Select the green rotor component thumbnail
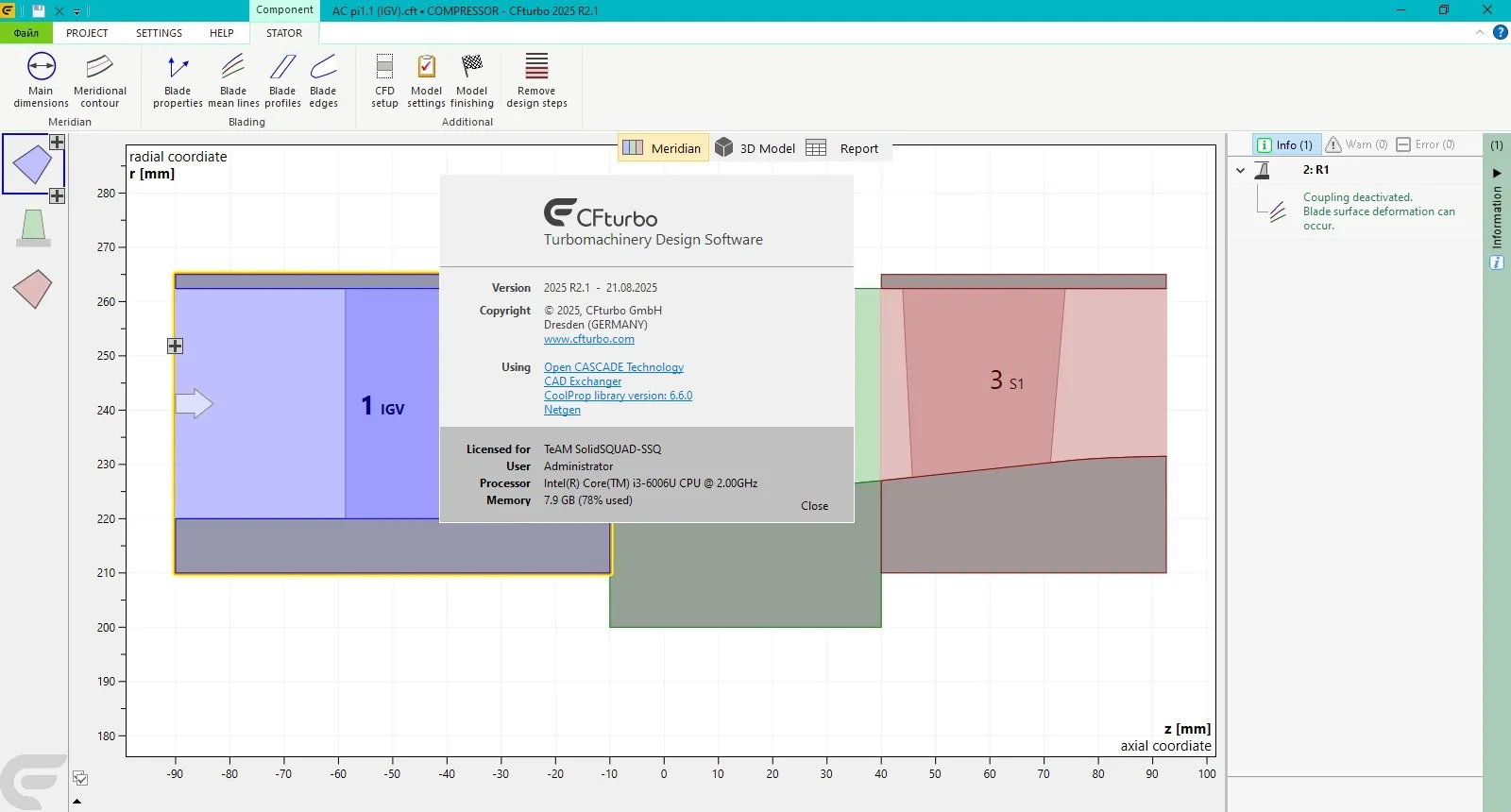The width and height of the screenshot is (1511, 812). (x=33, y=228)
